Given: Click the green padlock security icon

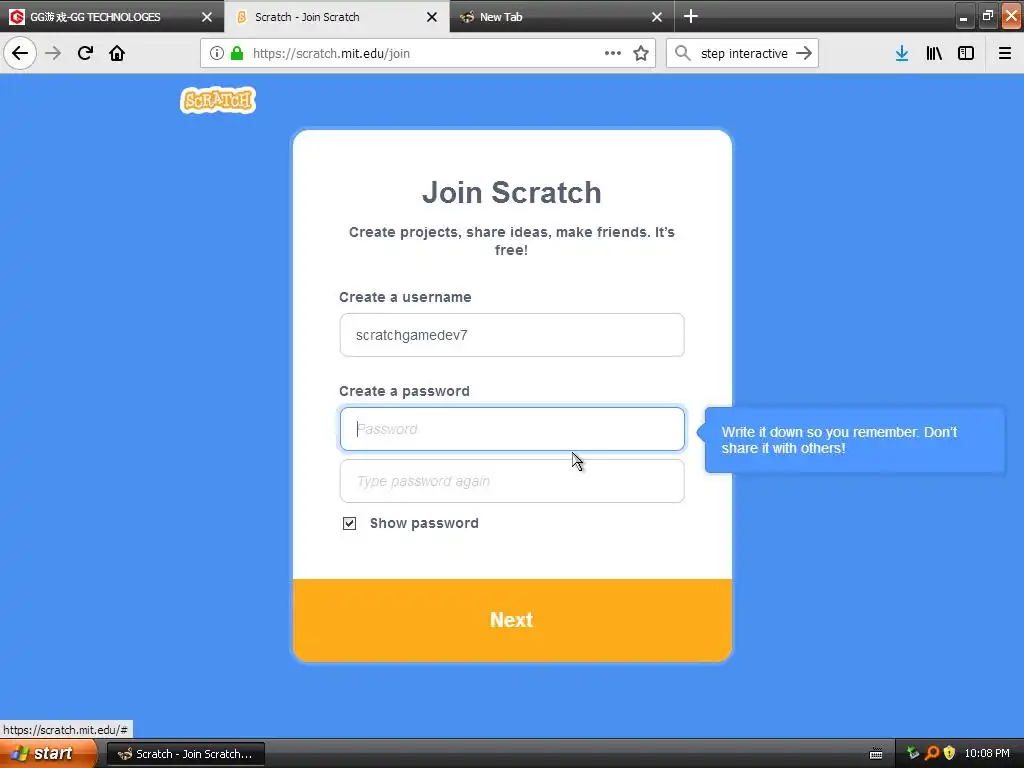Looking at the screenshot, I should (237, 53).
